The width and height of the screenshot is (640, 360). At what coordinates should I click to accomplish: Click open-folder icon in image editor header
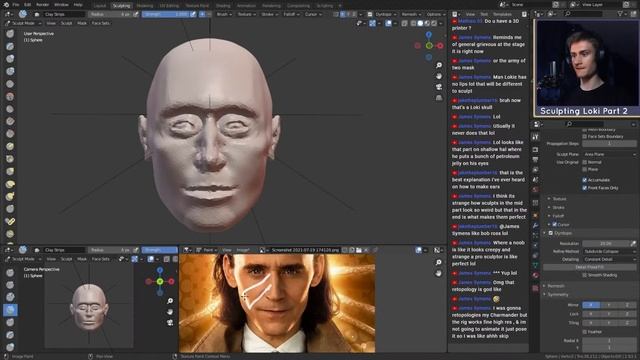click(358, 250)
